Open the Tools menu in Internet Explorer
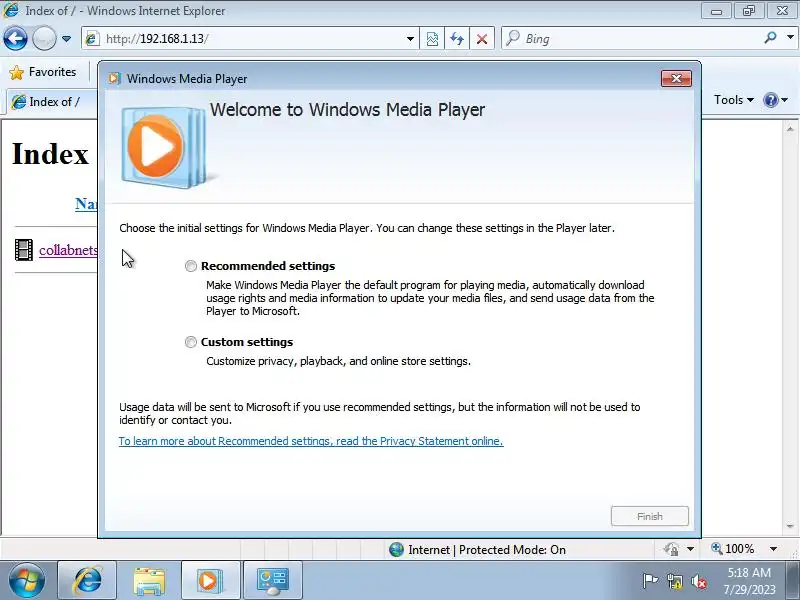 [734, 100]
